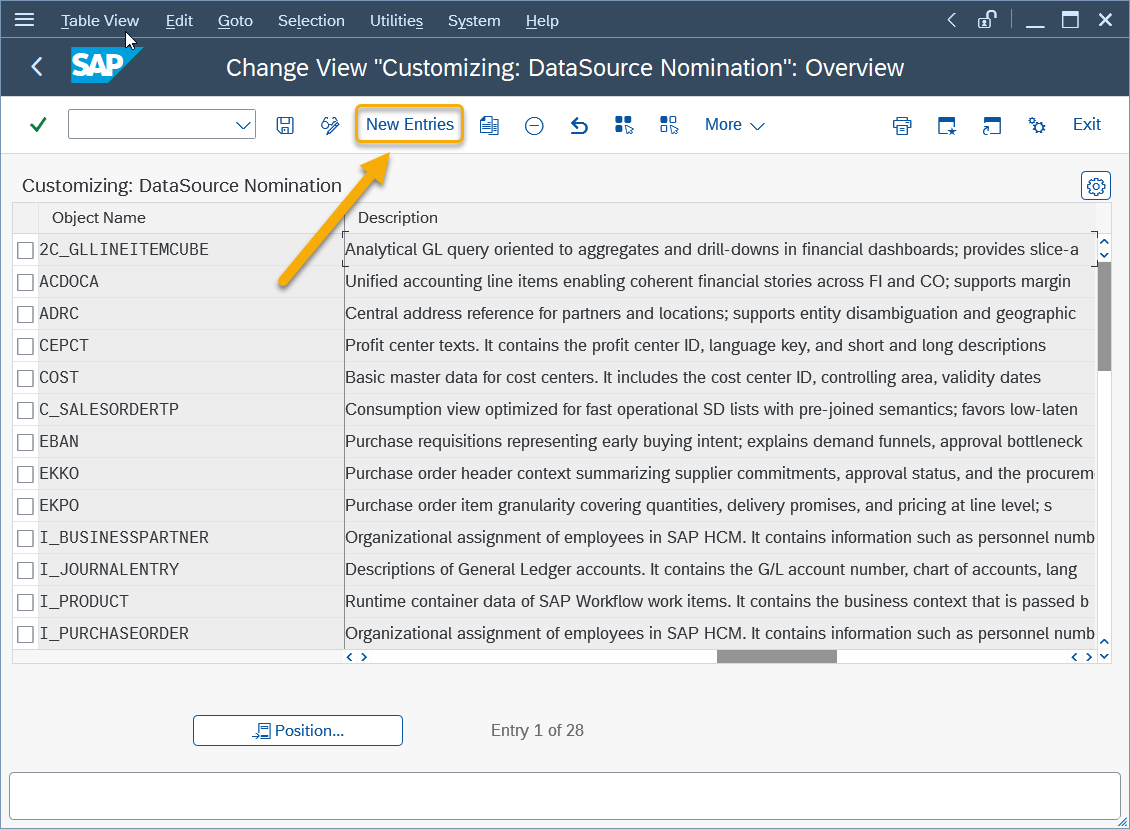Check the I_PRODUCT row checkbox

click(26, 602)
